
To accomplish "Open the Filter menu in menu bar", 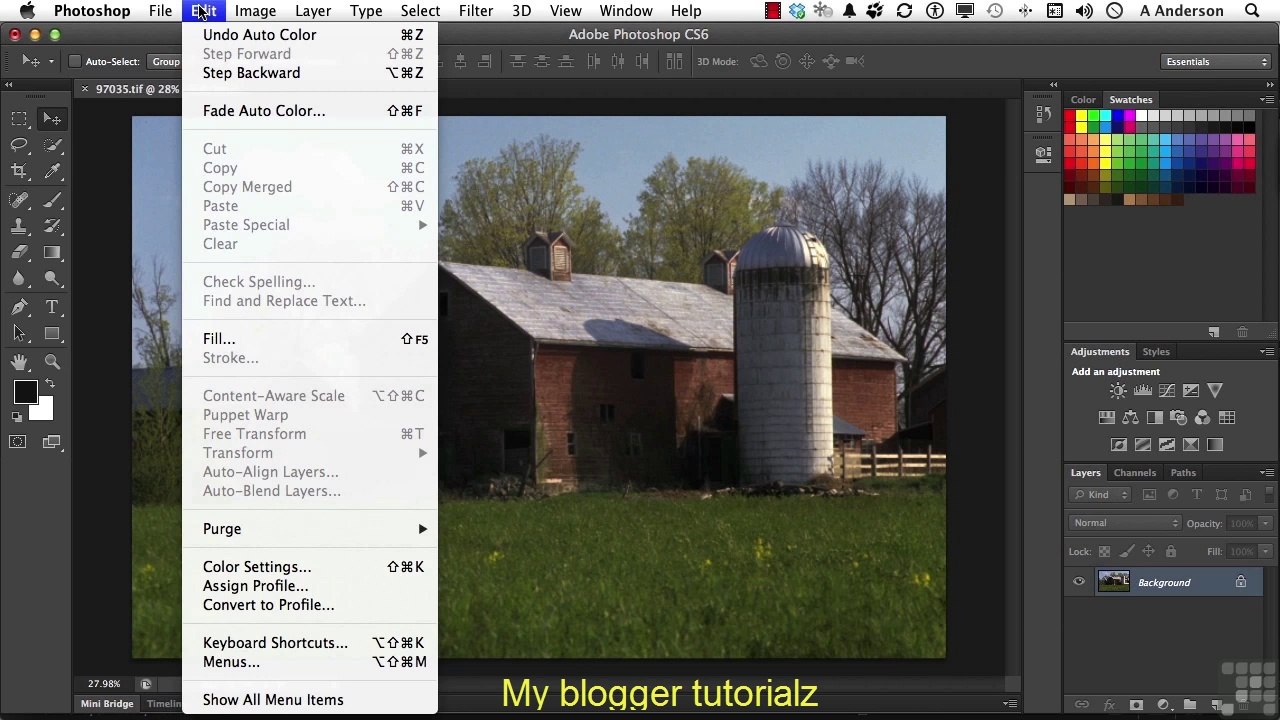I will [x=476, y=11].
